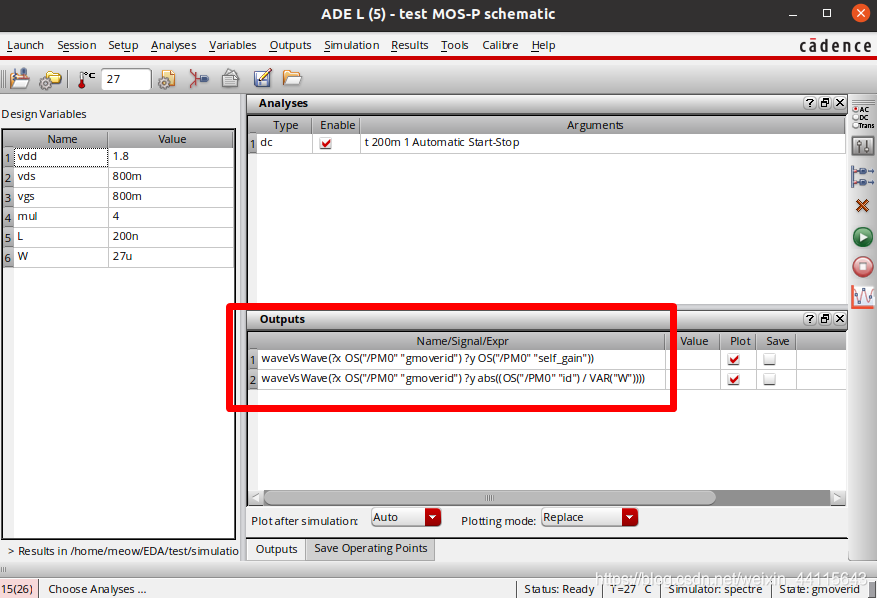This screenshot has width=877, height=598.
Task: Toggle Save checkbox for self_gain output
Action: coord(770,359)
